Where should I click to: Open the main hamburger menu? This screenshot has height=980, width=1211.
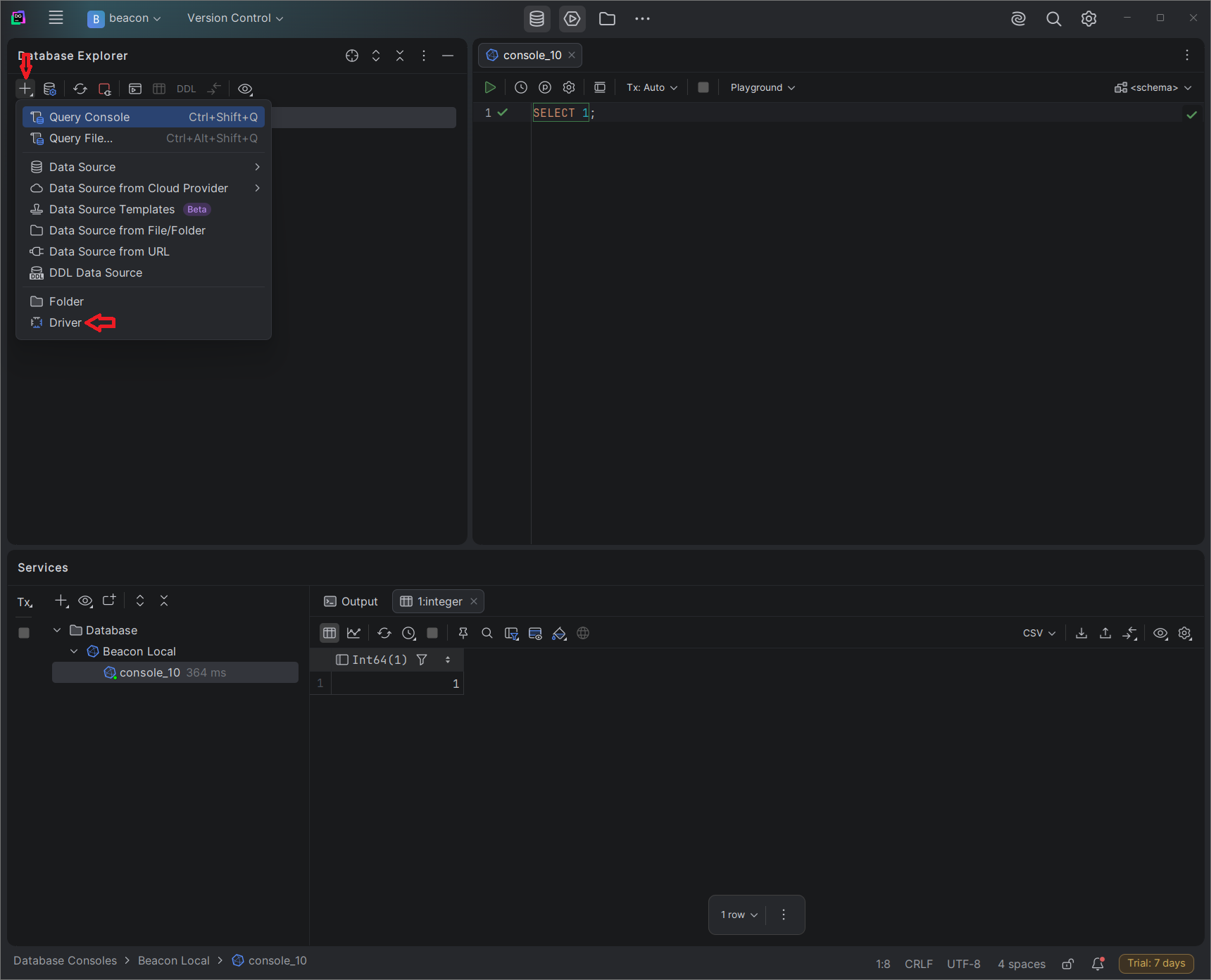[x=56, y=18]
